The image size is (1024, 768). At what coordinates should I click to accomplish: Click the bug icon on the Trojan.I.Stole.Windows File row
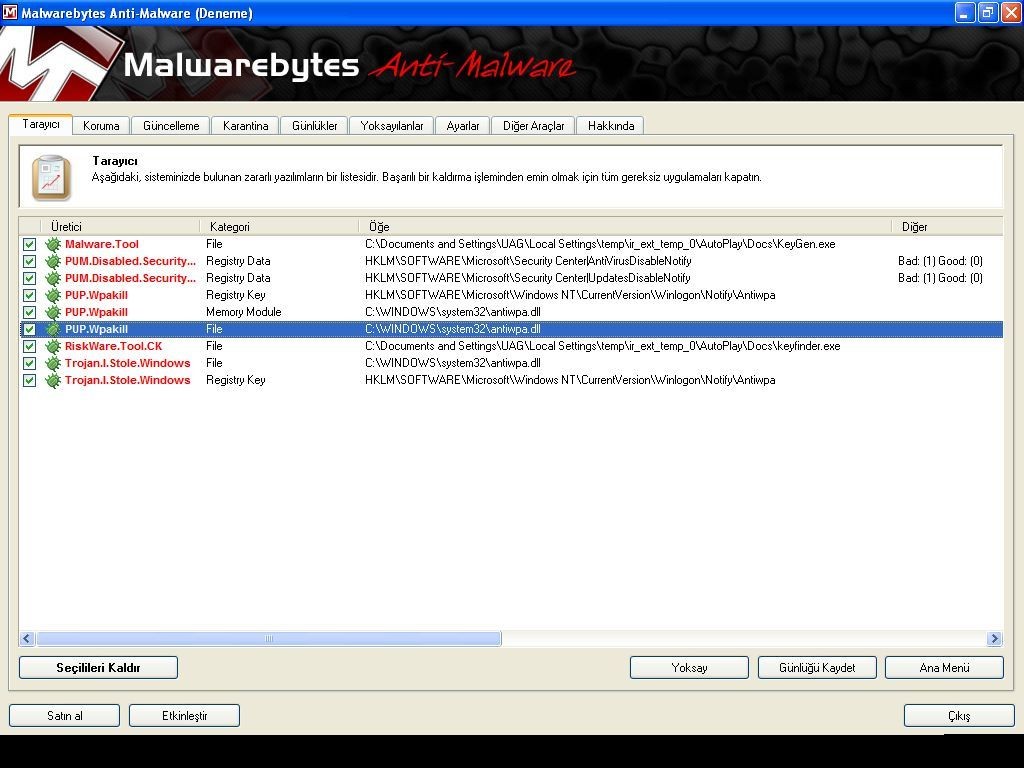[x=52, y=363]
